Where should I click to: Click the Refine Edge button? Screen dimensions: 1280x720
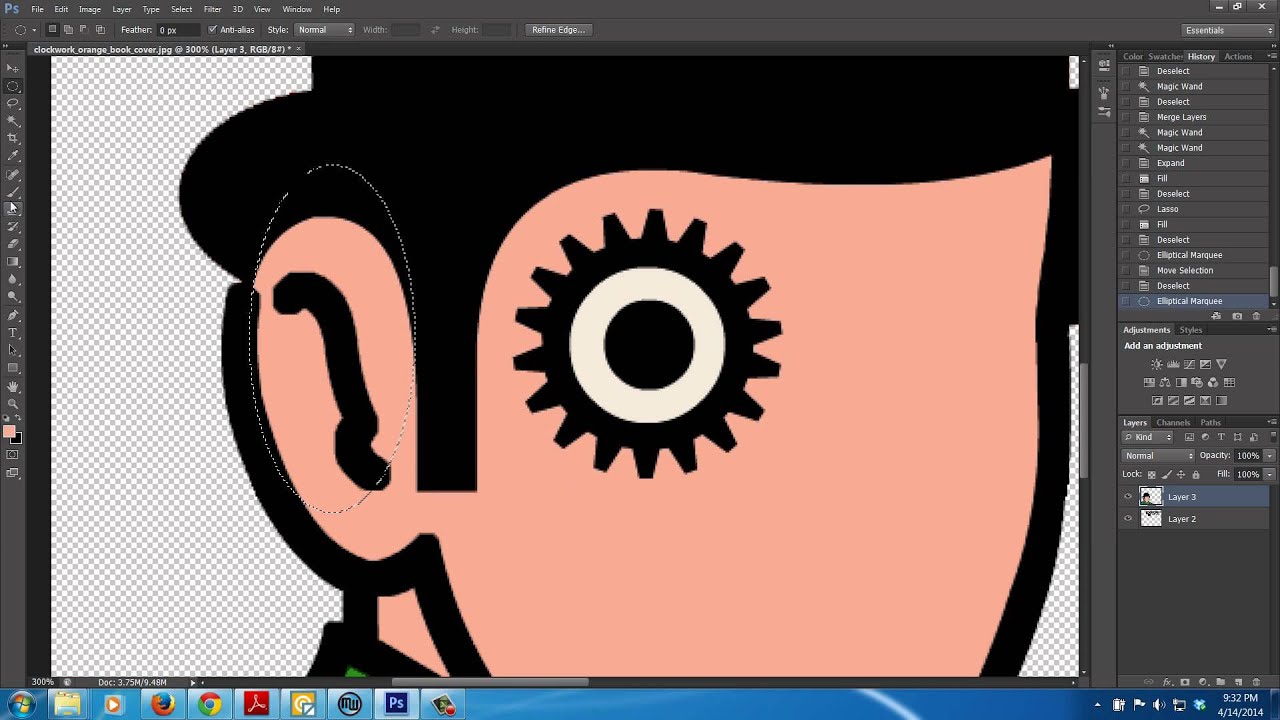pos(558,30)
